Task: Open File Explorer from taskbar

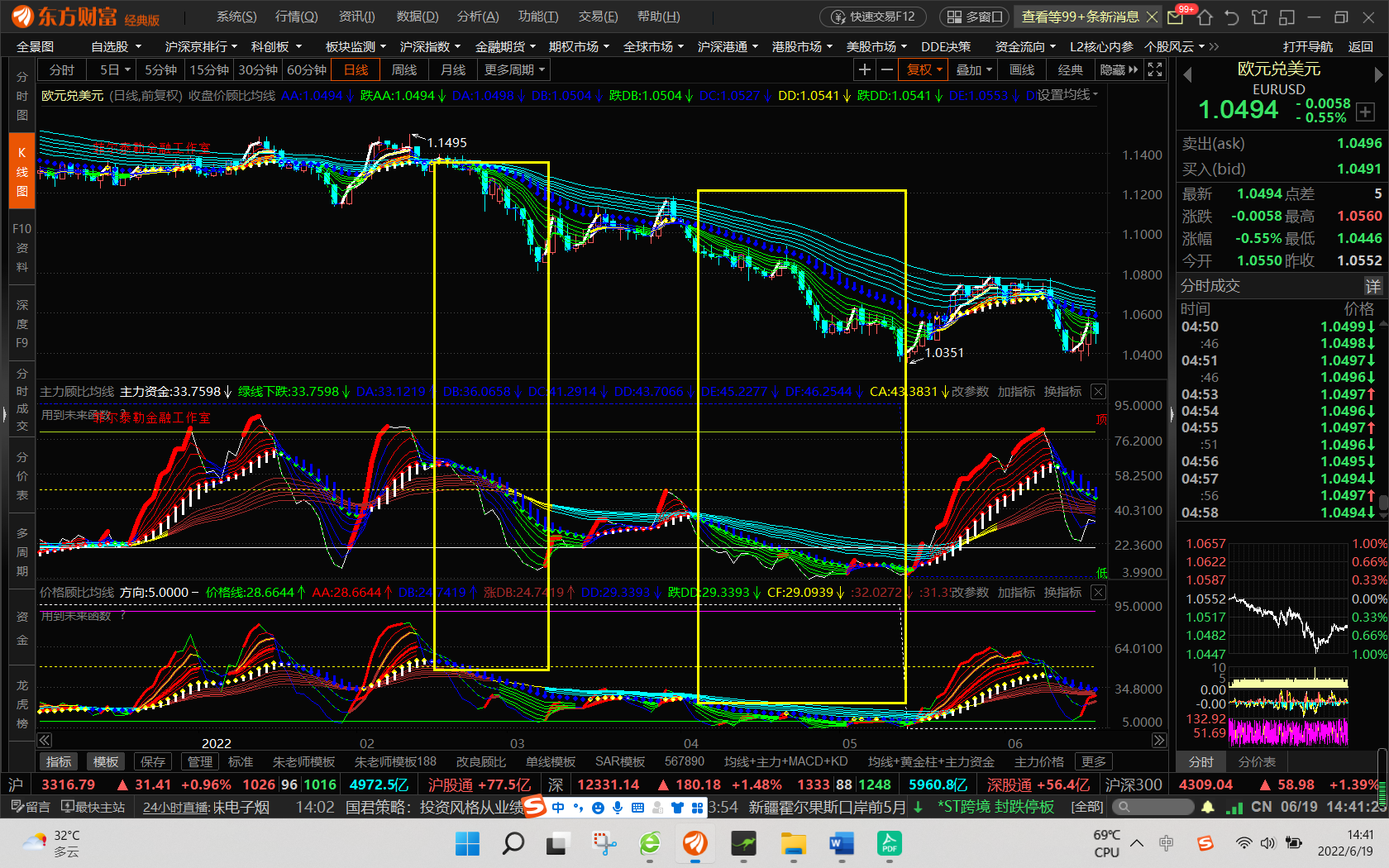Action: 794,843
